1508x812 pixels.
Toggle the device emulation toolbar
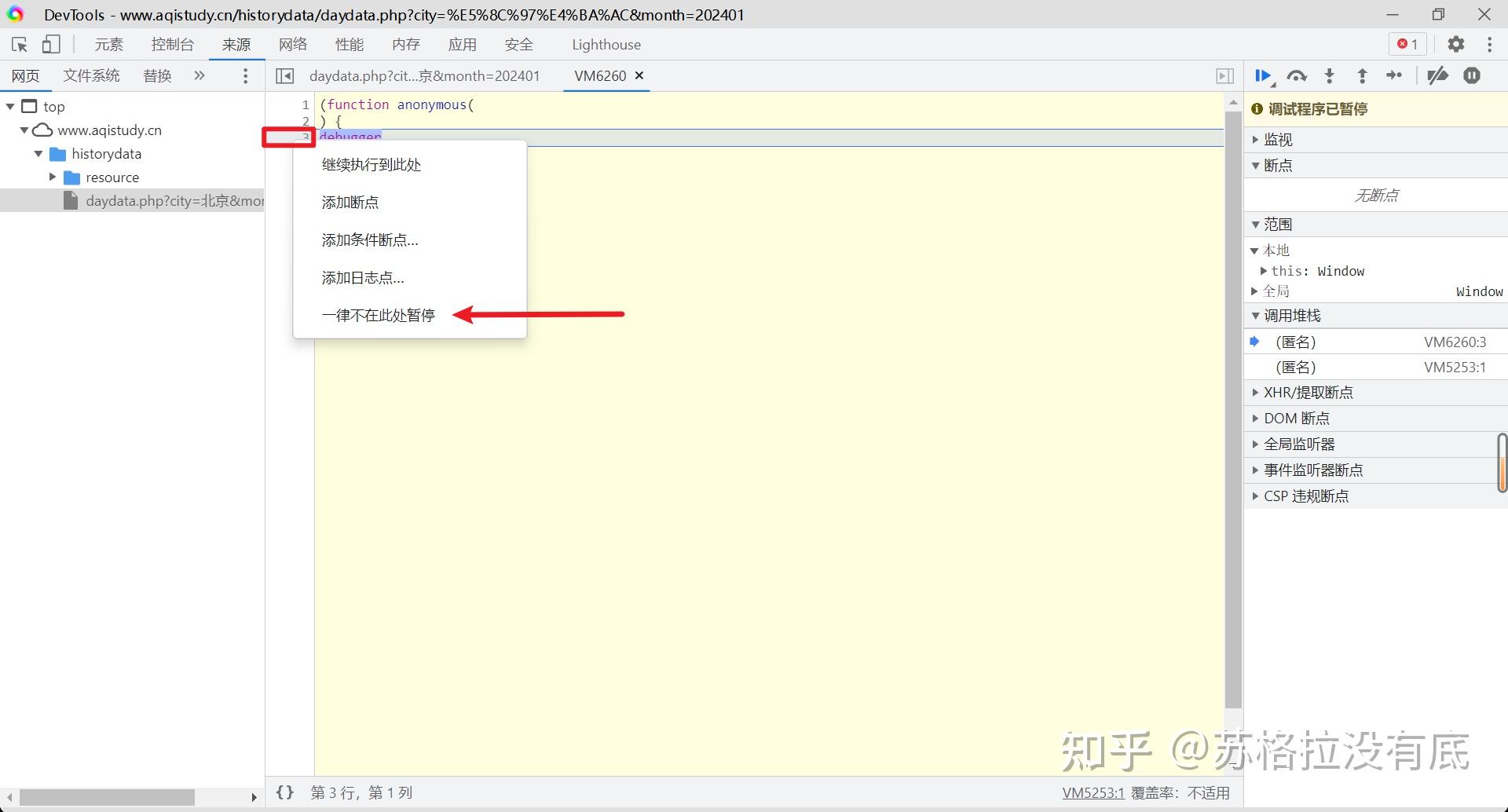pos(50,44)
